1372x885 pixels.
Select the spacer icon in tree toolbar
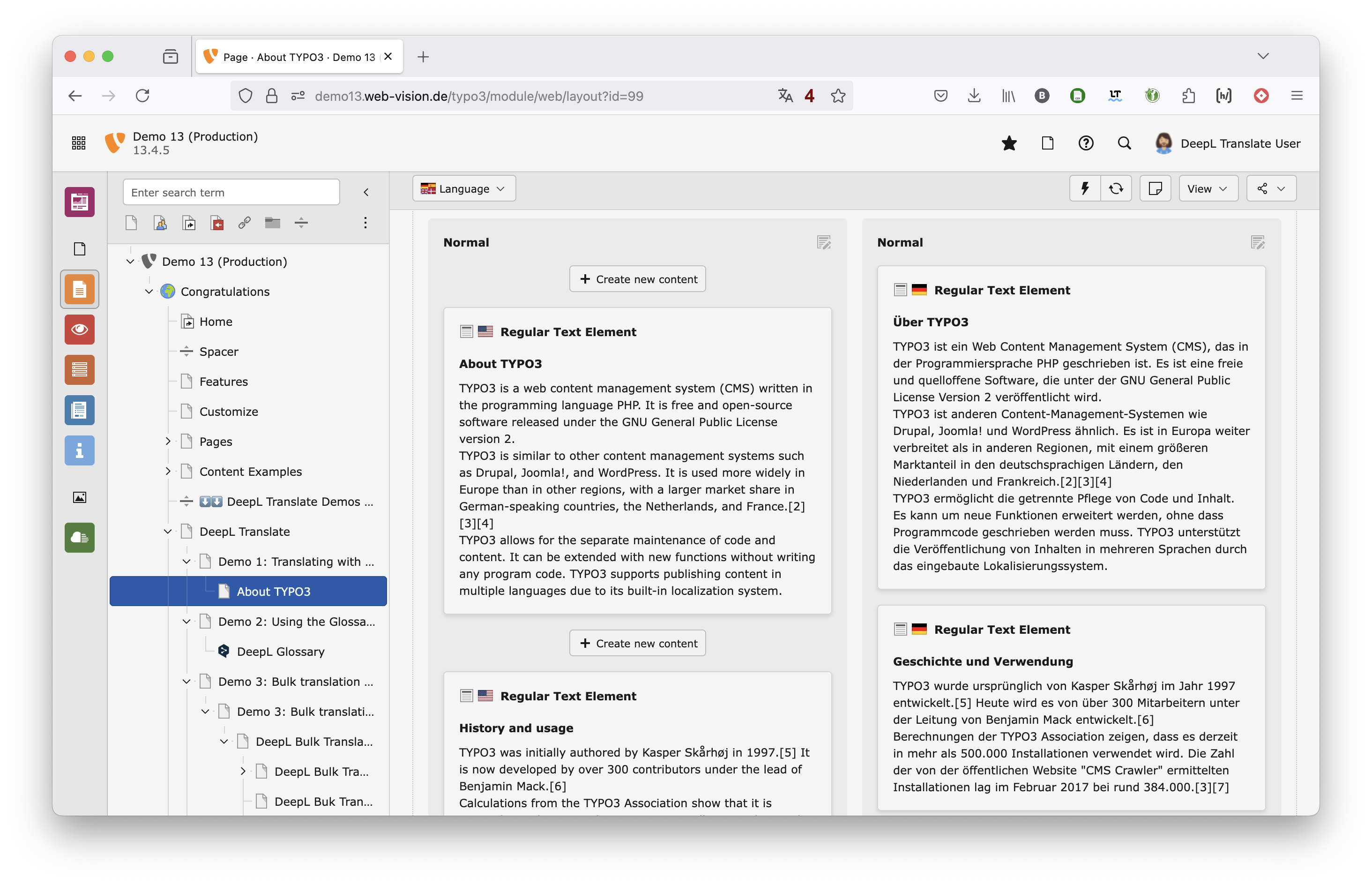tap(301, 223)
